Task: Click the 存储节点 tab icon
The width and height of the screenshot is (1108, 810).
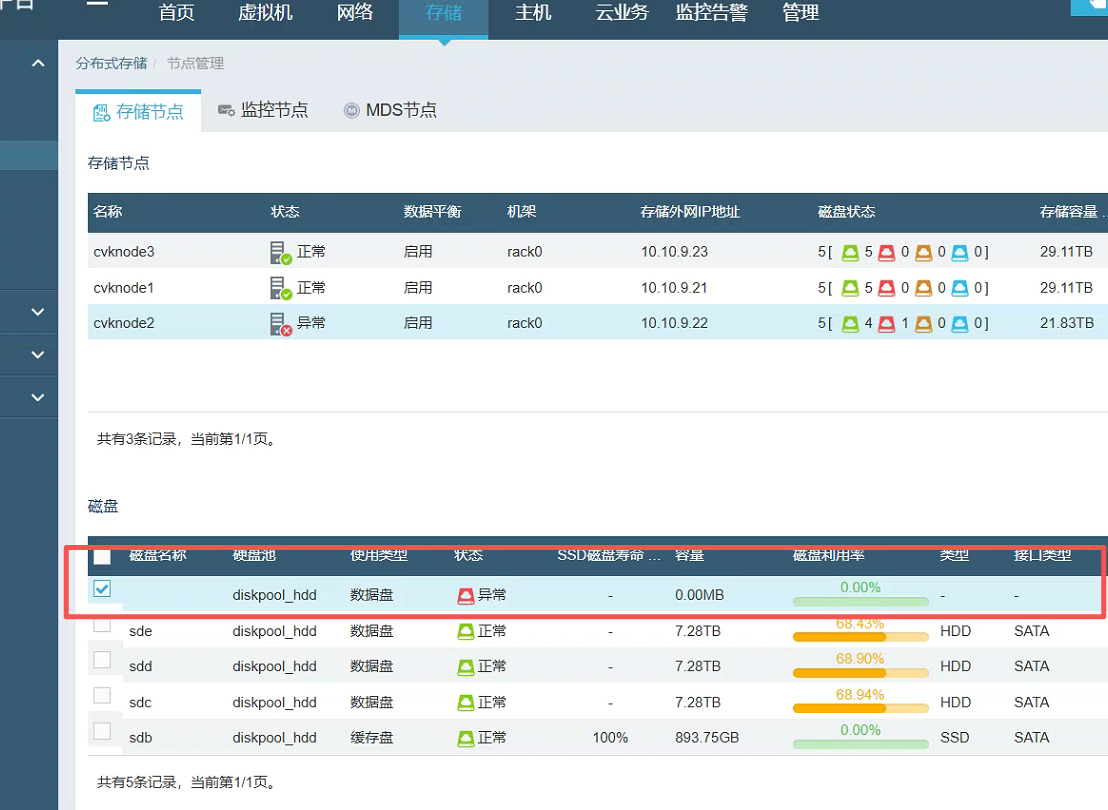Action: [101, 112]
